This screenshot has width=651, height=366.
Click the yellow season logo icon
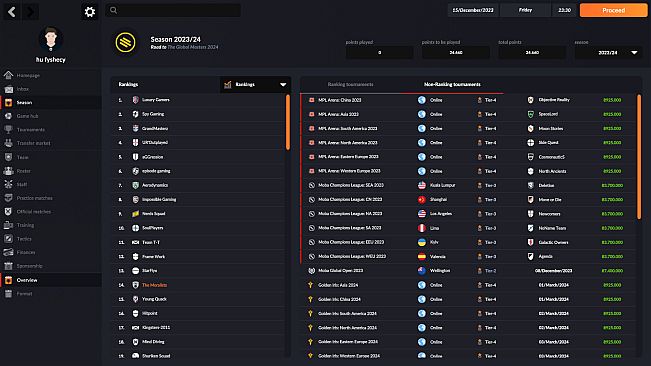pyautogui.click(x=125, y=42)
